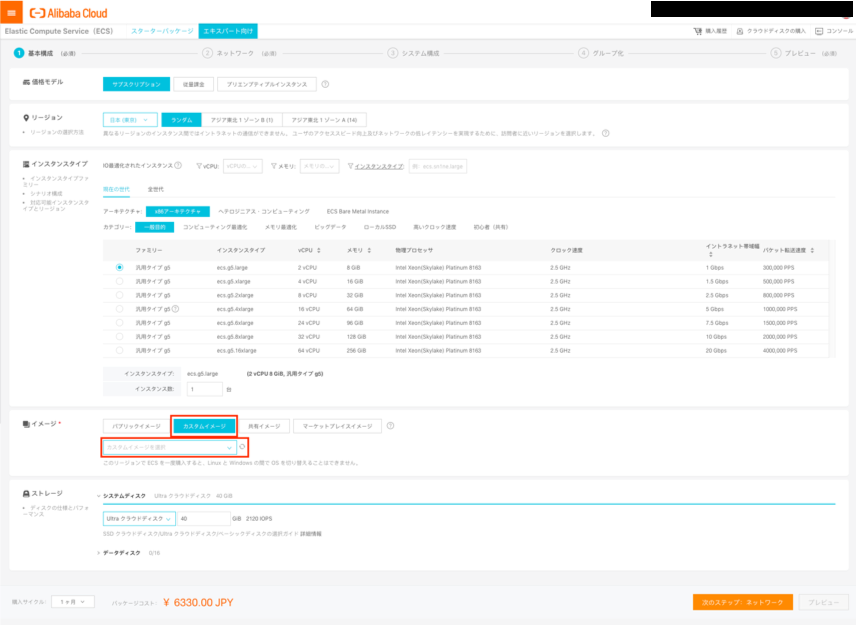This screenshot has width=856, height=625.
Task: Click the cloud disk purchase icon
Action: click(740, 31)
